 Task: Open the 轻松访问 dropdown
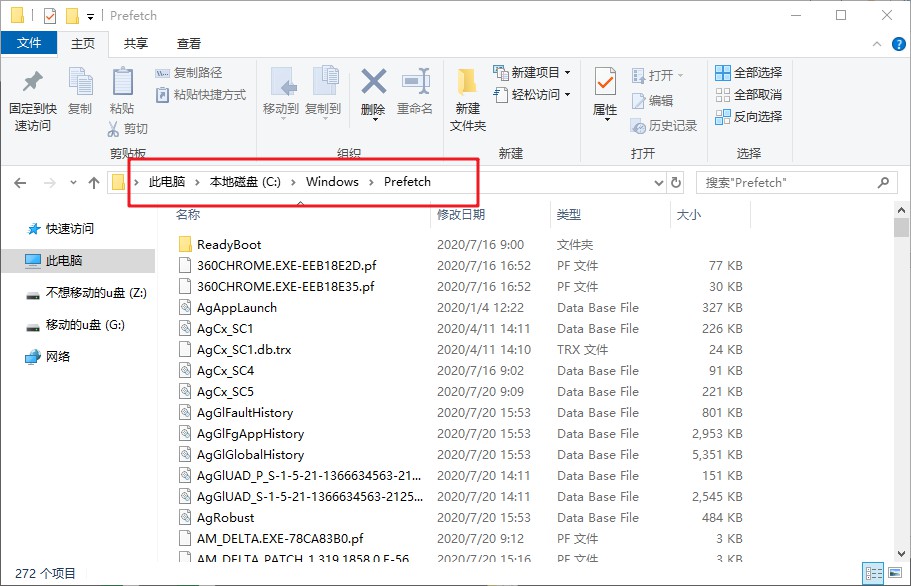click(x=532, y=95)
